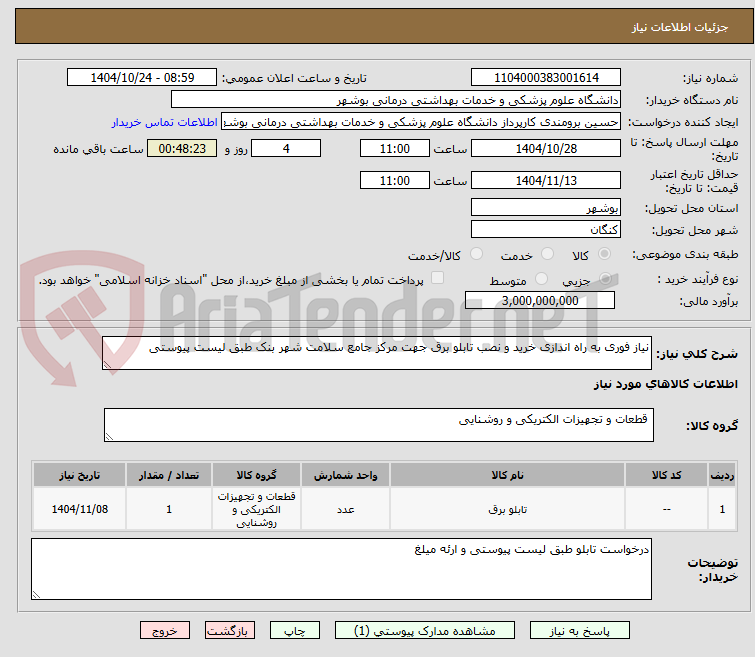755x657 pixels.
Task: Select the جزیی purchase type radio
Action: pos(605,278)
